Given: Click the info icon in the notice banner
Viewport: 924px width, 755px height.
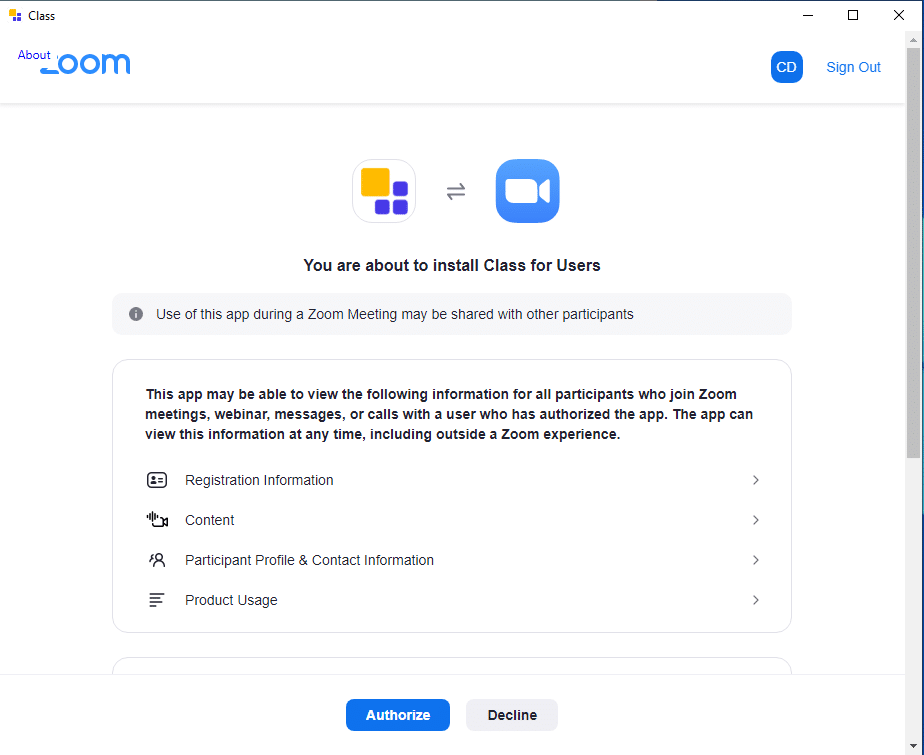Looking at the screenshot, I should [x=136, y=314].
